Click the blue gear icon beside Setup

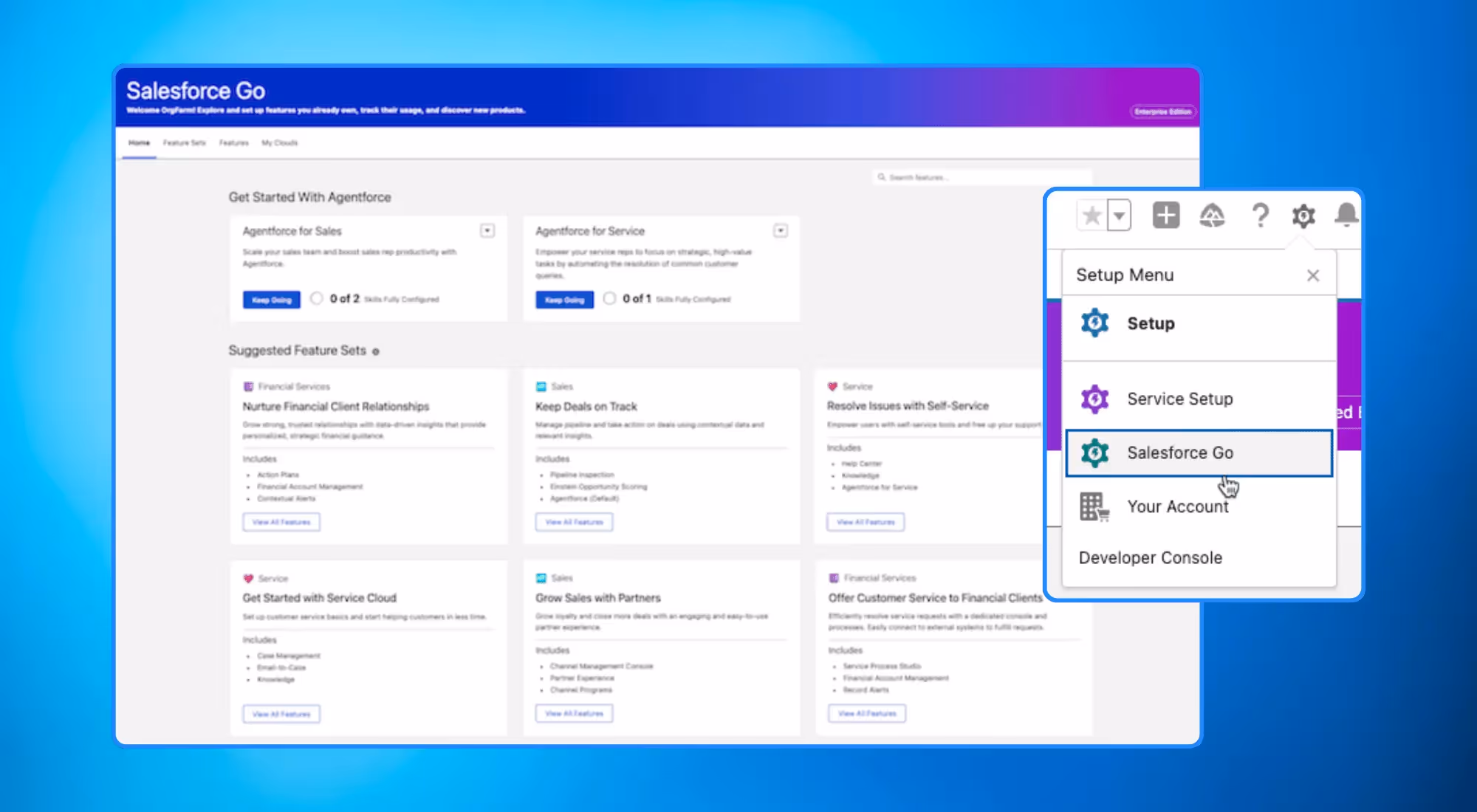pos(1095,323)
